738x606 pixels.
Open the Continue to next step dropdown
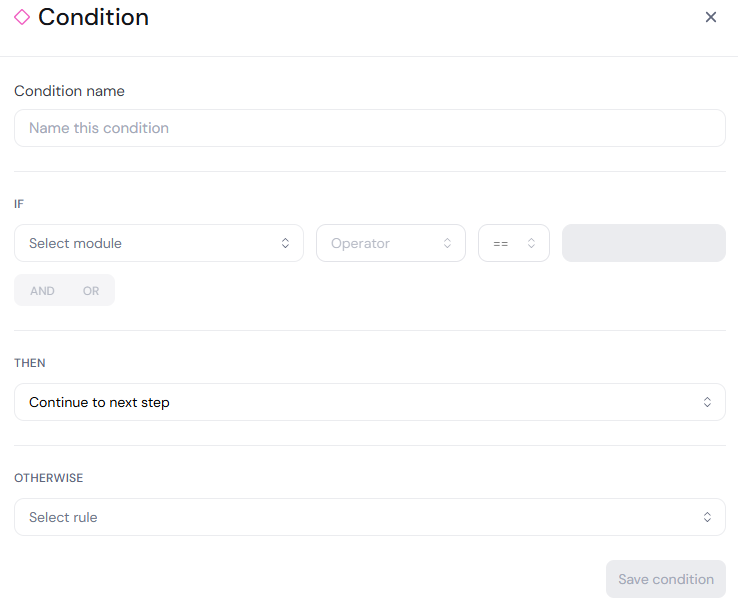(x=370, y=402)
